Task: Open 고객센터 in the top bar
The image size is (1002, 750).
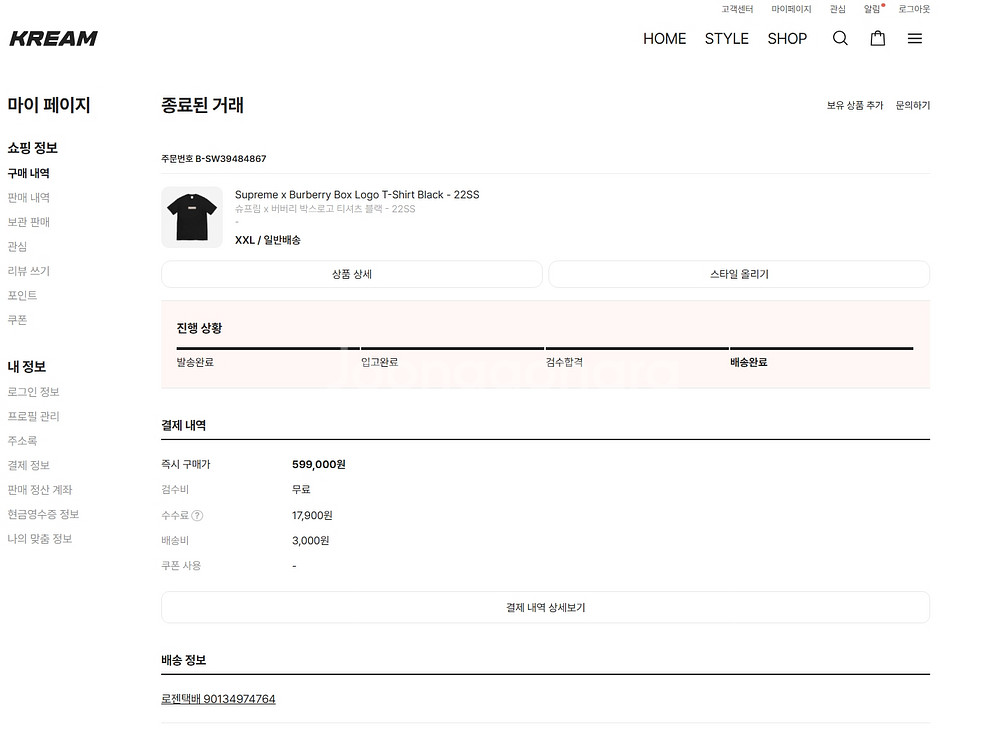Action: 737,9
